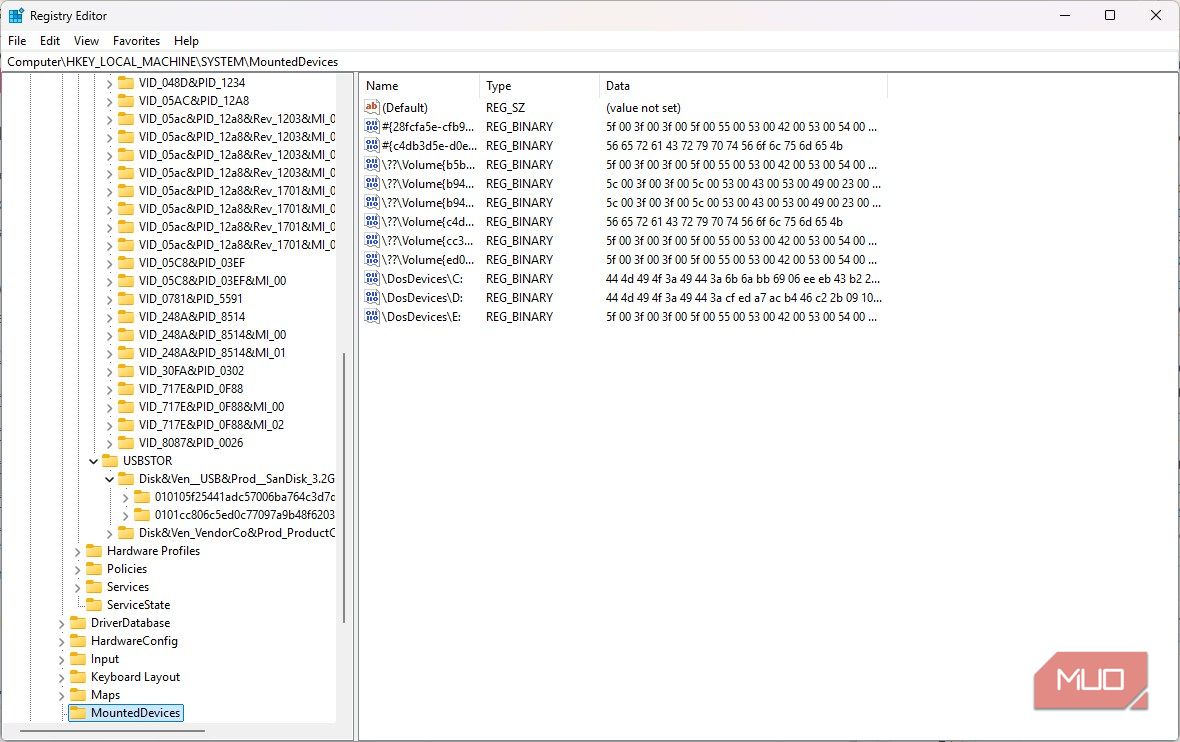Close the Registry Editor window

click(x=1156, y=15)
